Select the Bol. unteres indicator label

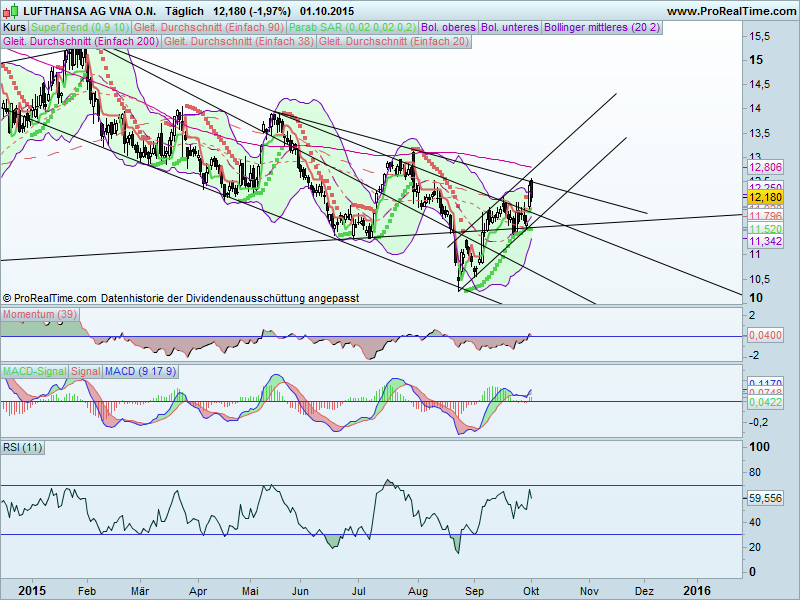pyautogui.click(x=510, y=28)
